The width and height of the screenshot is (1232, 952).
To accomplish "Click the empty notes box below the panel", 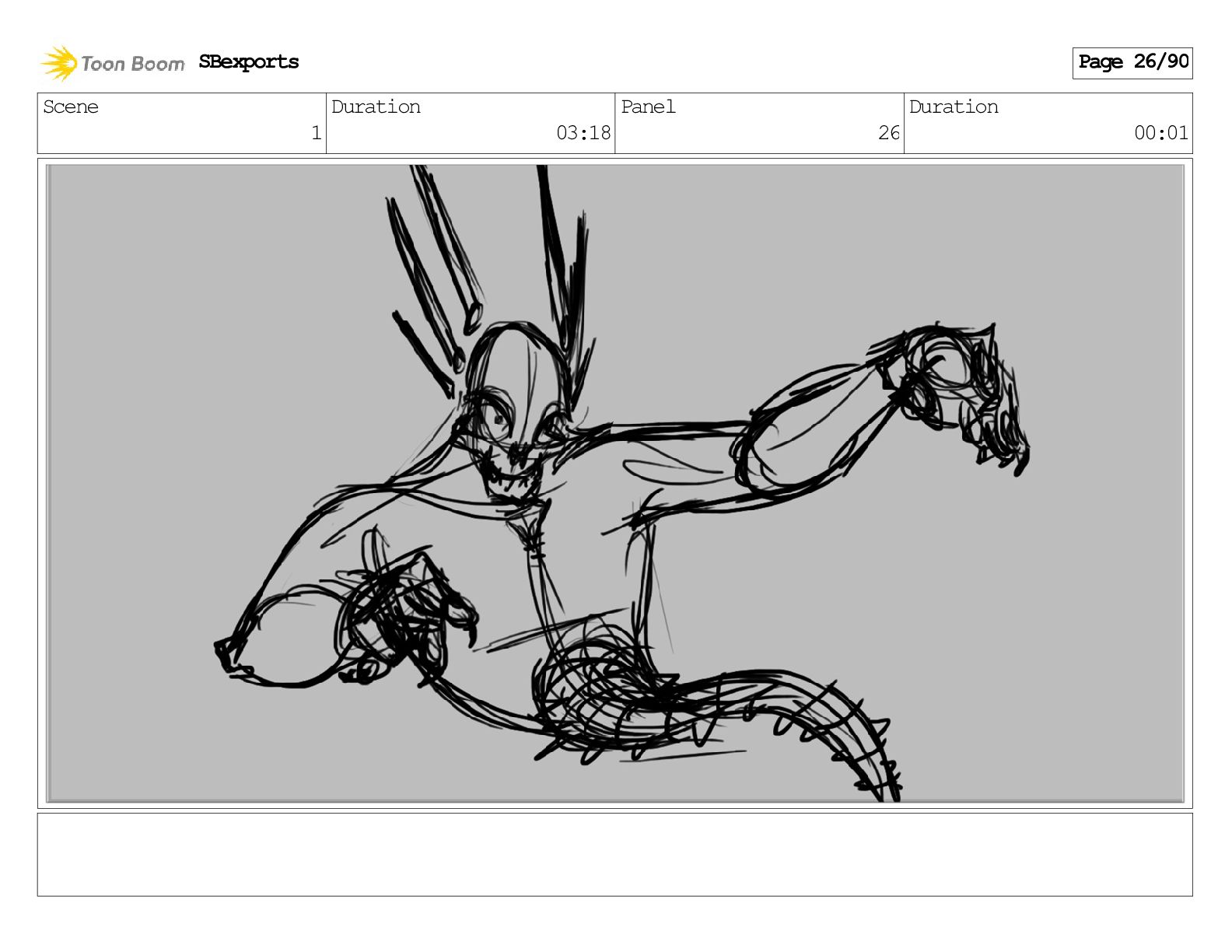I will 614,854.
